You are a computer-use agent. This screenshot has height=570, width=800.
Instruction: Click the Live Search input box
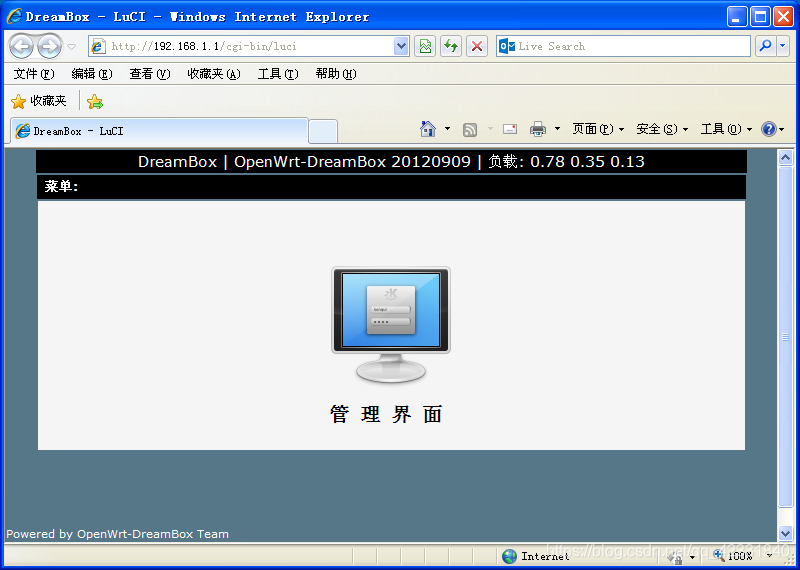point(623,46)
